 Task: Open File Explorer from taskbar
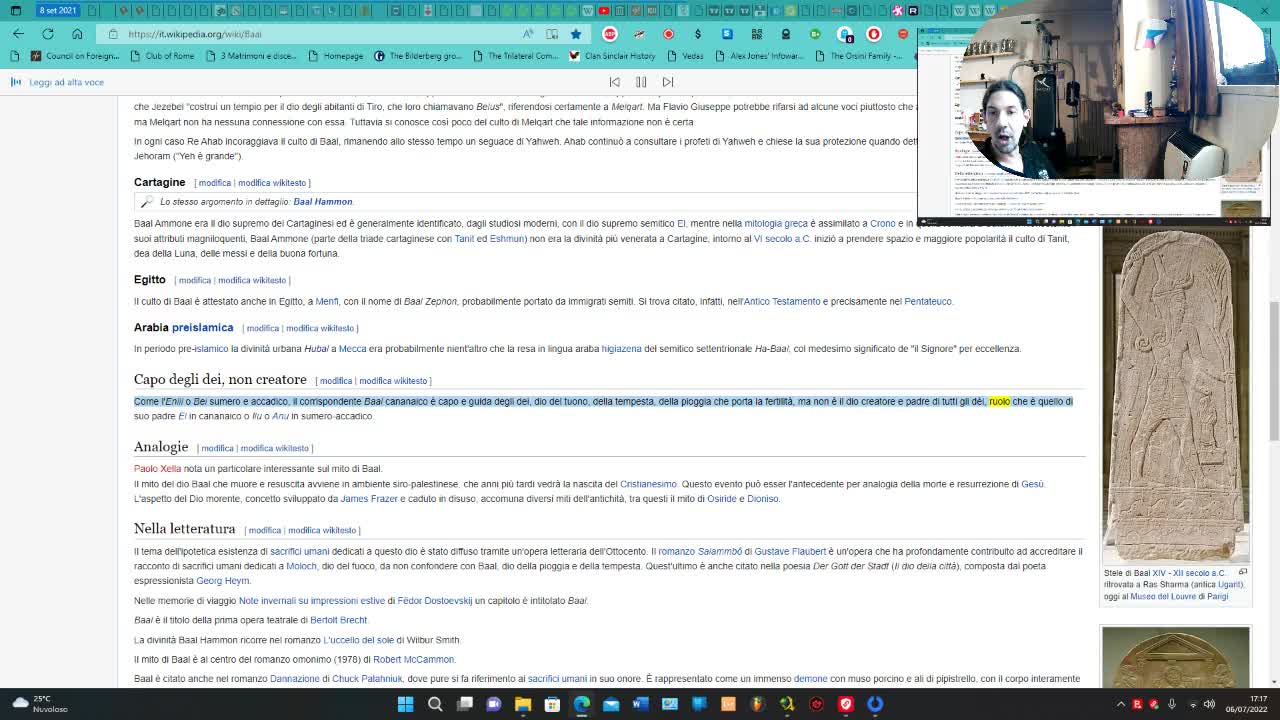coord(523,704)
